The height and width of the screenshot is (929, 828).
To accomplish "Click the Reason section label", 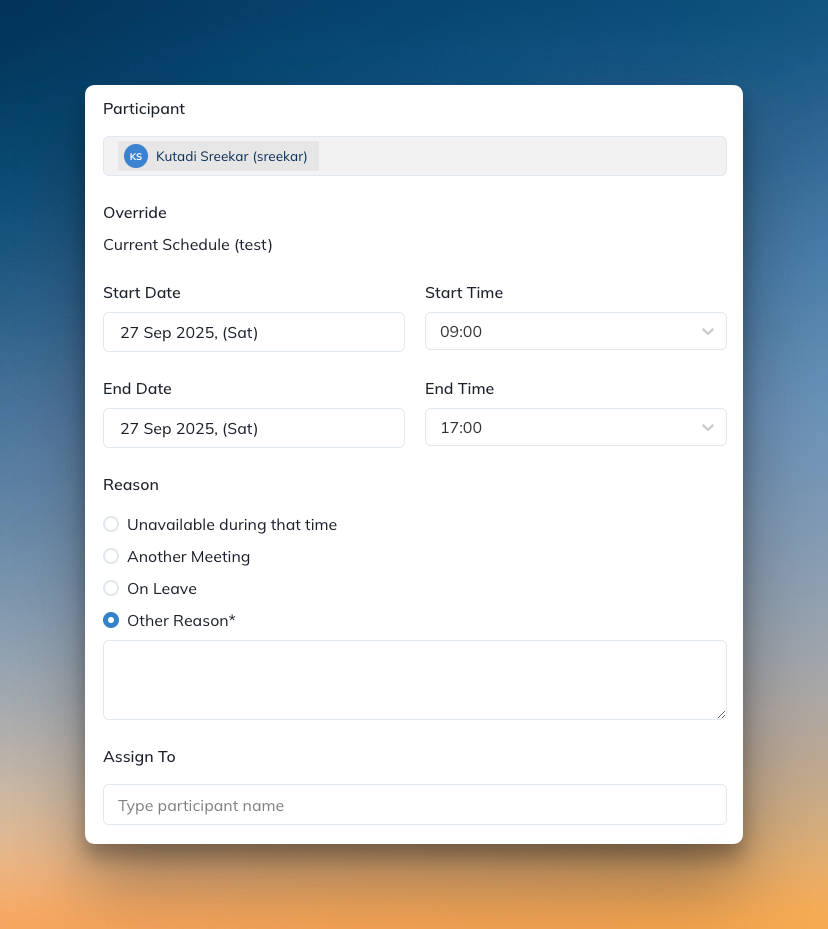I will pyautogui.click(x=131, y=484).
